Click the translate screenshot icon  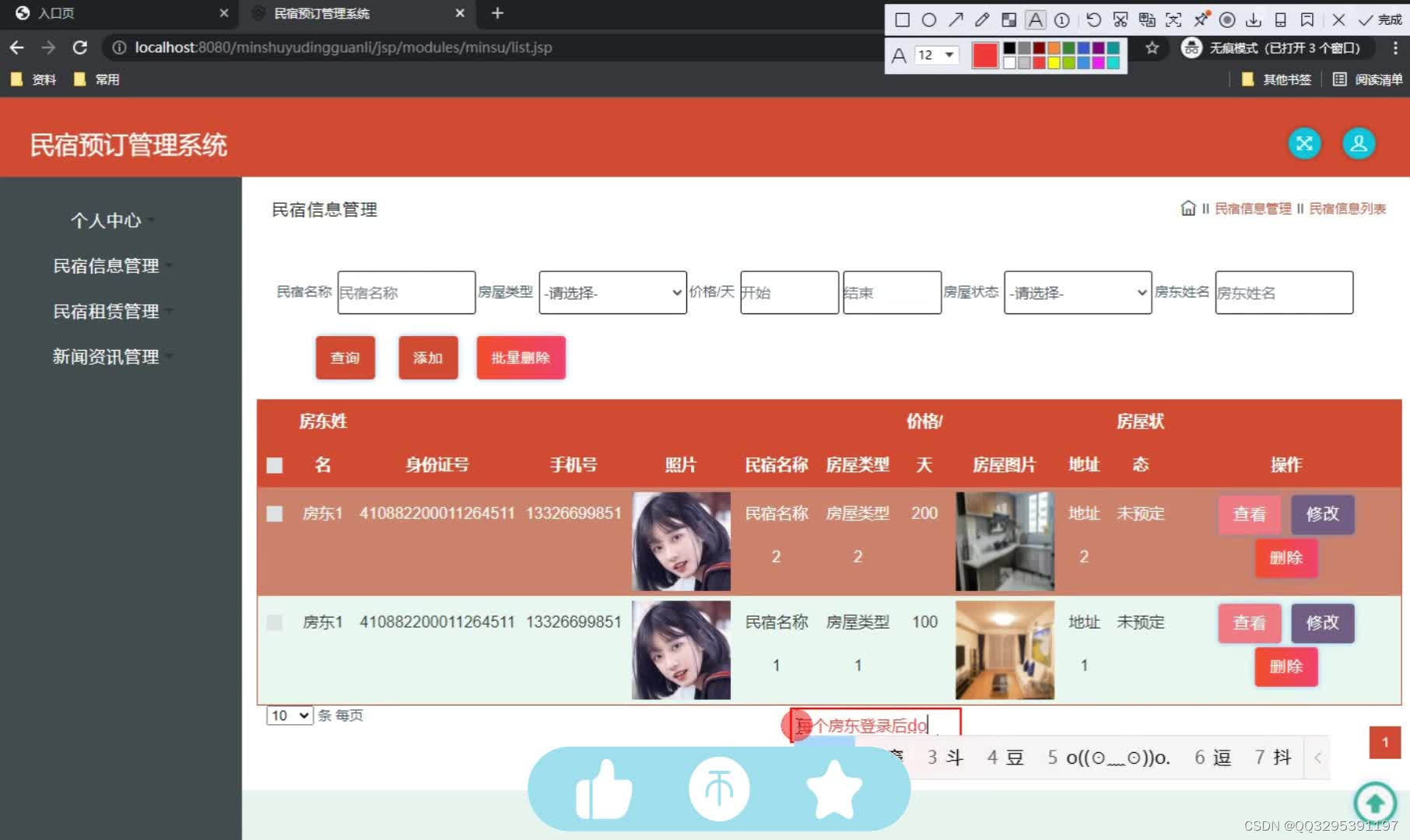tap(1147, 20)
